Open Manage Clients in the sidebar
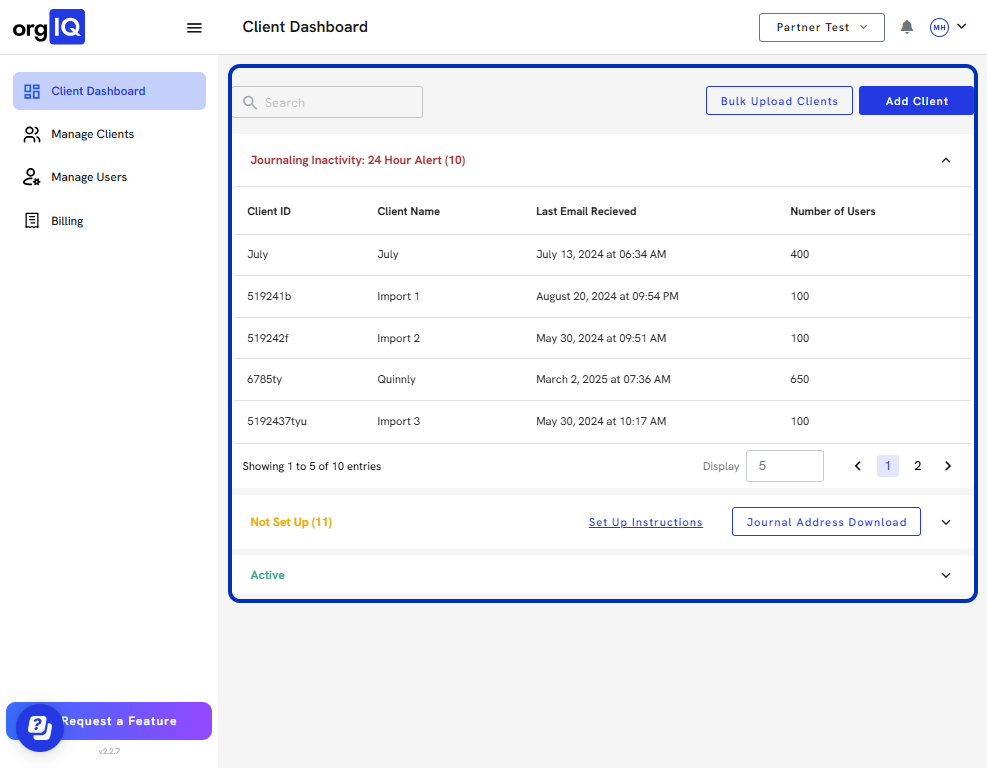 92,134
